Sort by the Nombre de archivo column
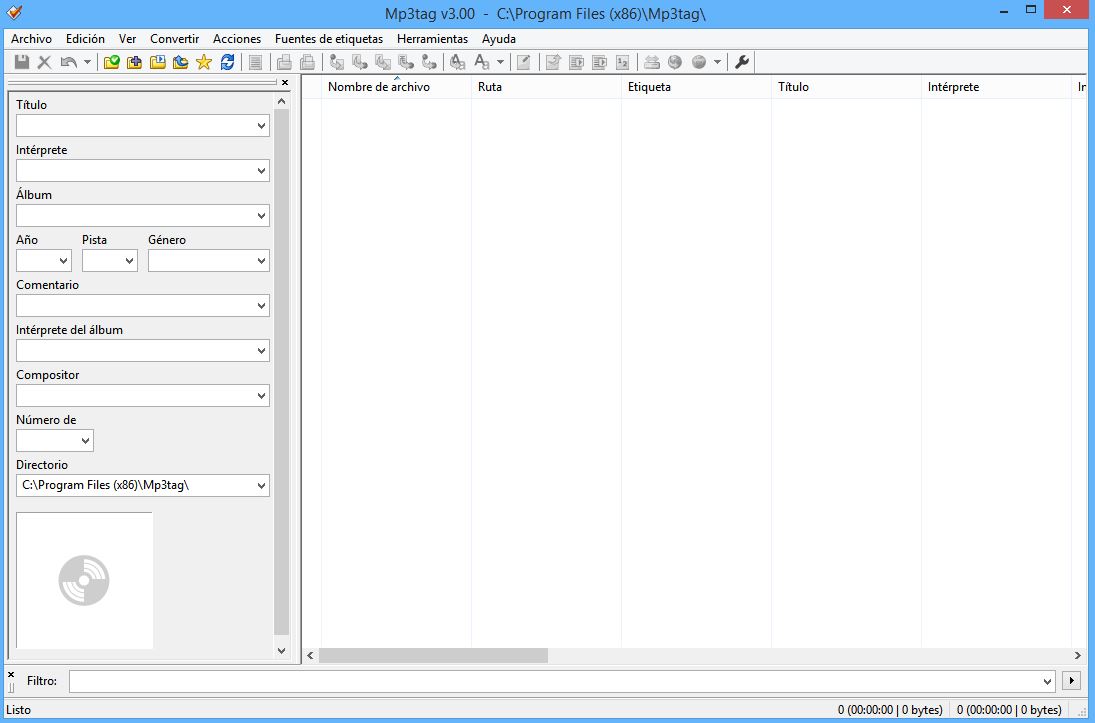The width and height of the screenshot is (1095, 723). [396, 87]
